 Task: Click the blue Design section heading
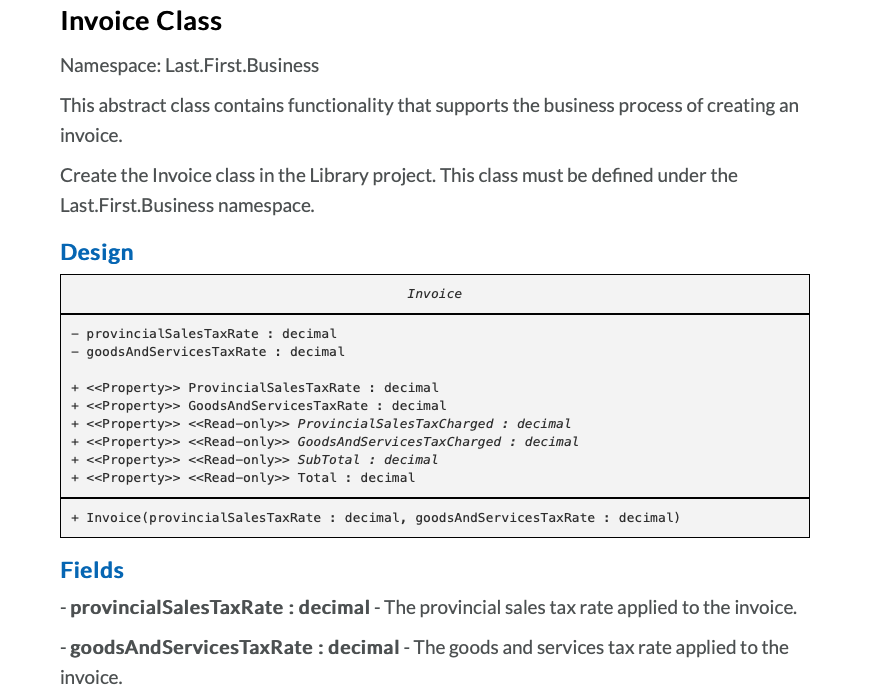tap(96, 252)
